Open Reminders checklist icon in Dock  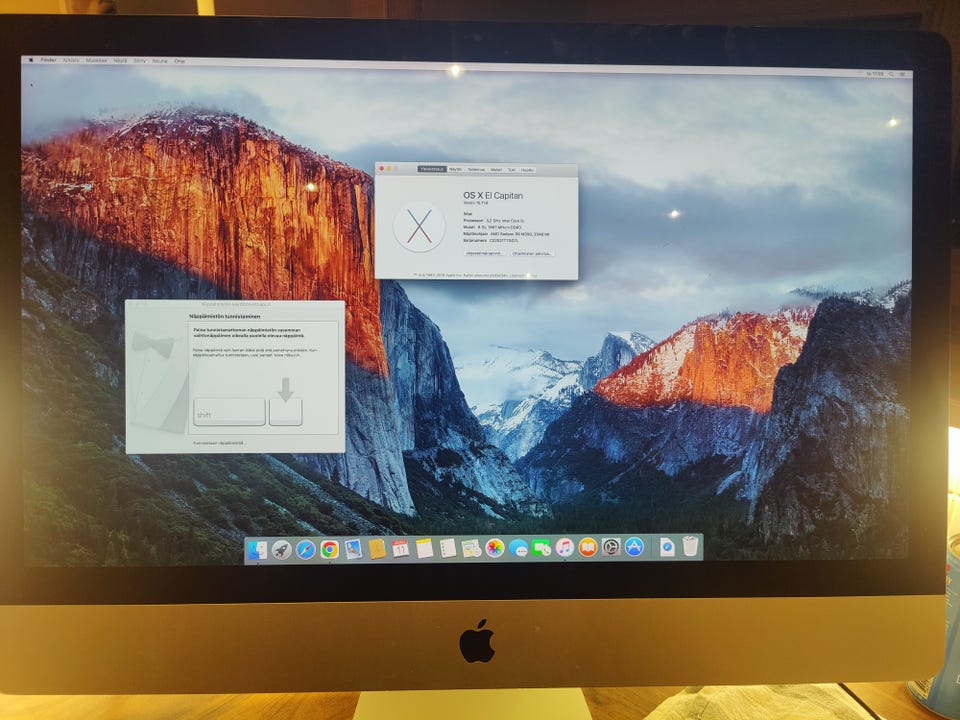[x=448, y=548]
